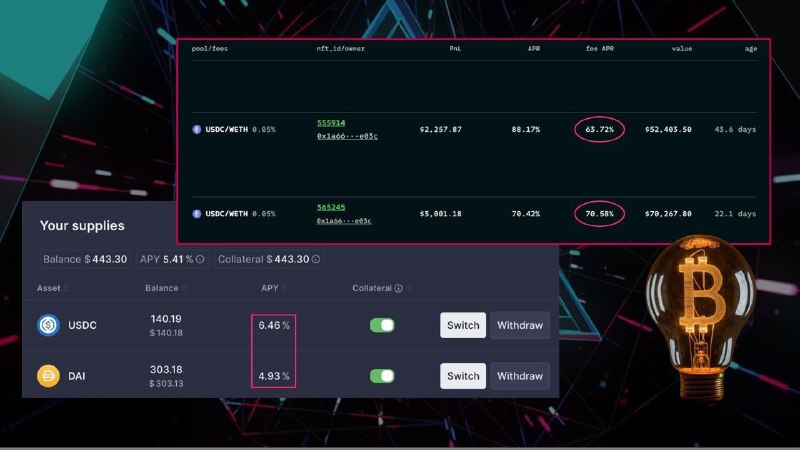Viewport: 800px width, 450px height.
Task: Select the 63.72% fee APR value
Action: click(599, 130)
